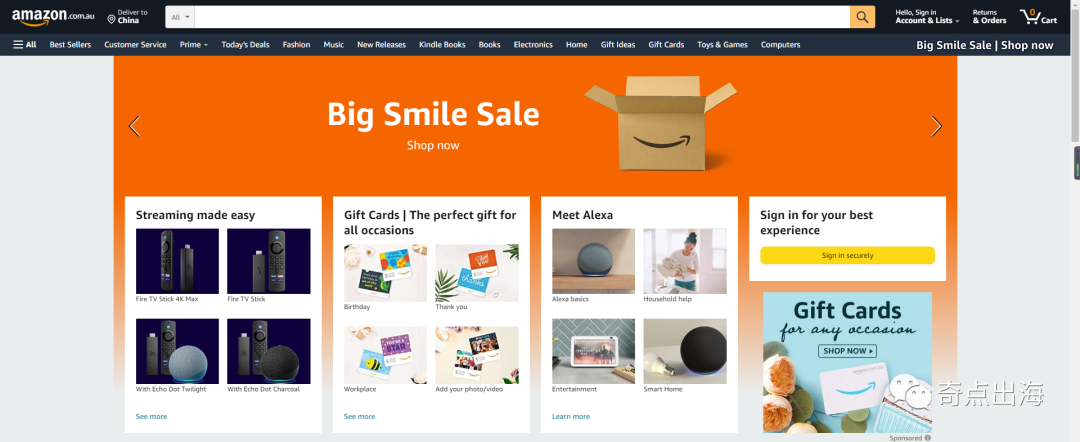Expand the Prime menu dropdown
The width and height of the screenshot is (1080, 442).
click(x=194, y=45)
